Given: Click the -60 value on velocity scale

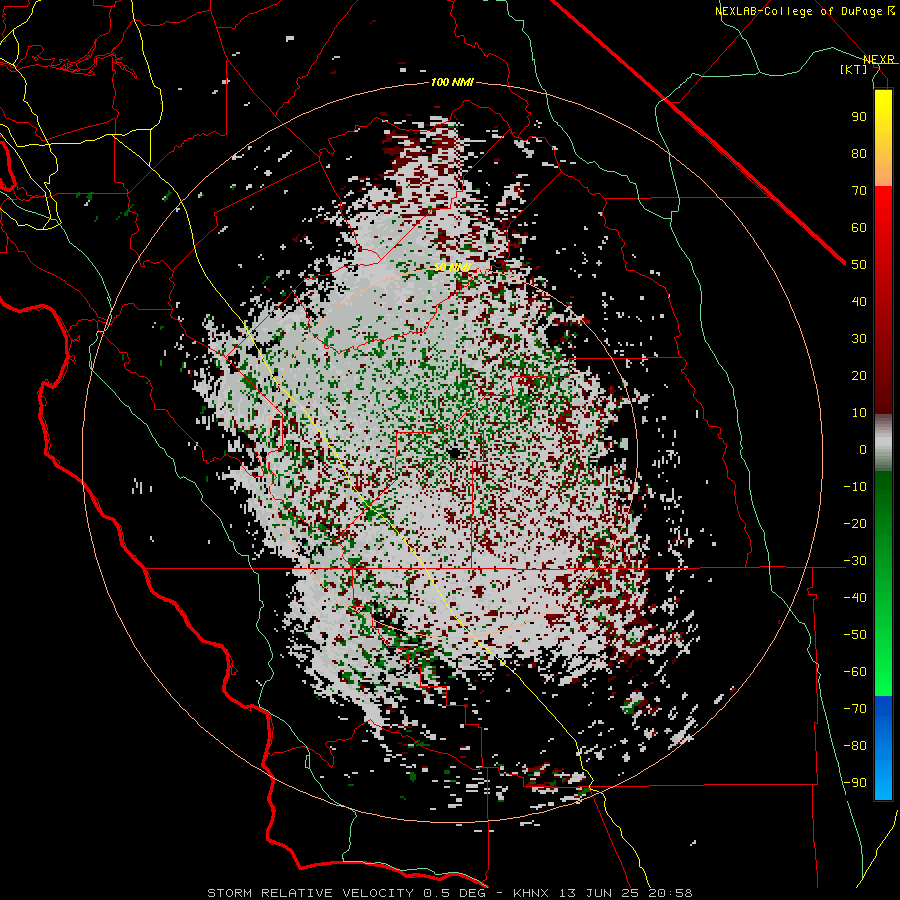Looking at the screenshot, I should coord(855,672).
